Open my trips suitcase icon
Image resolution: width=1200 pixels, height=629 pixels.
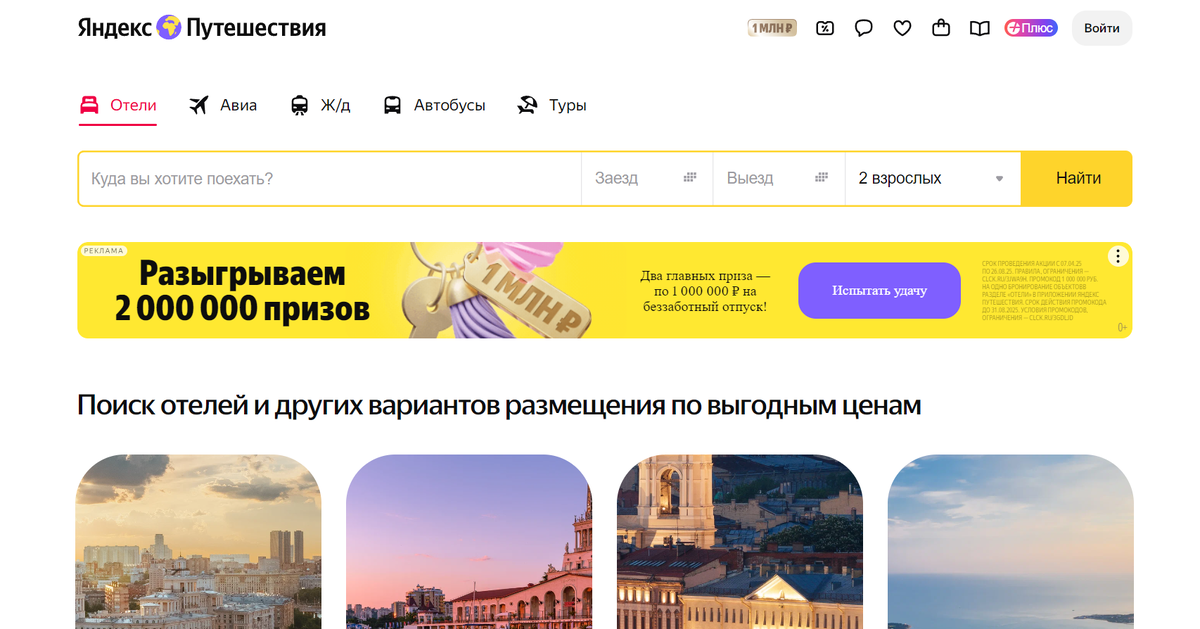tap(941, 28)
